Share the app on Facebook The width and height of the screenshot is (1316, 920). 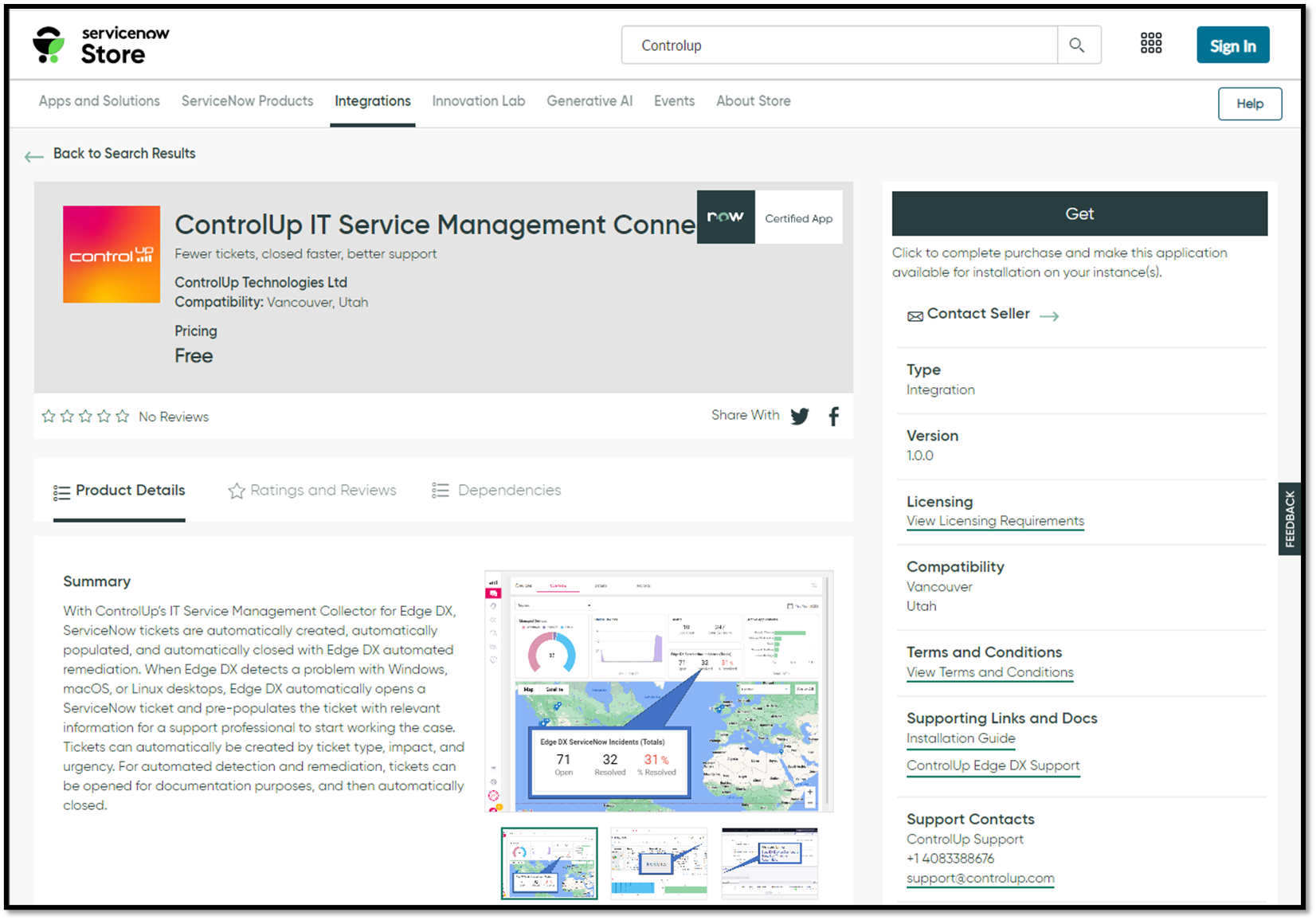833,416
